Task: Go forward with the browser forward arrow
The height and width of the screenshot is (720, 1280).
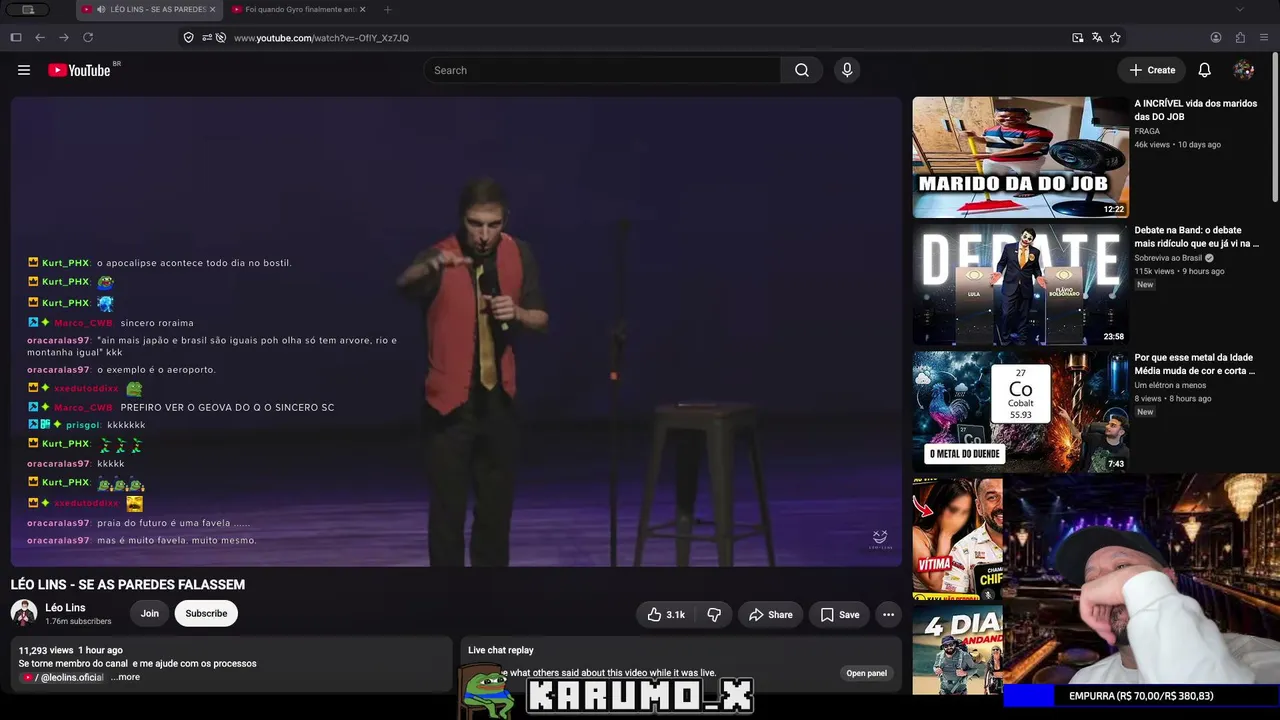Action: [x=64, y=38]
